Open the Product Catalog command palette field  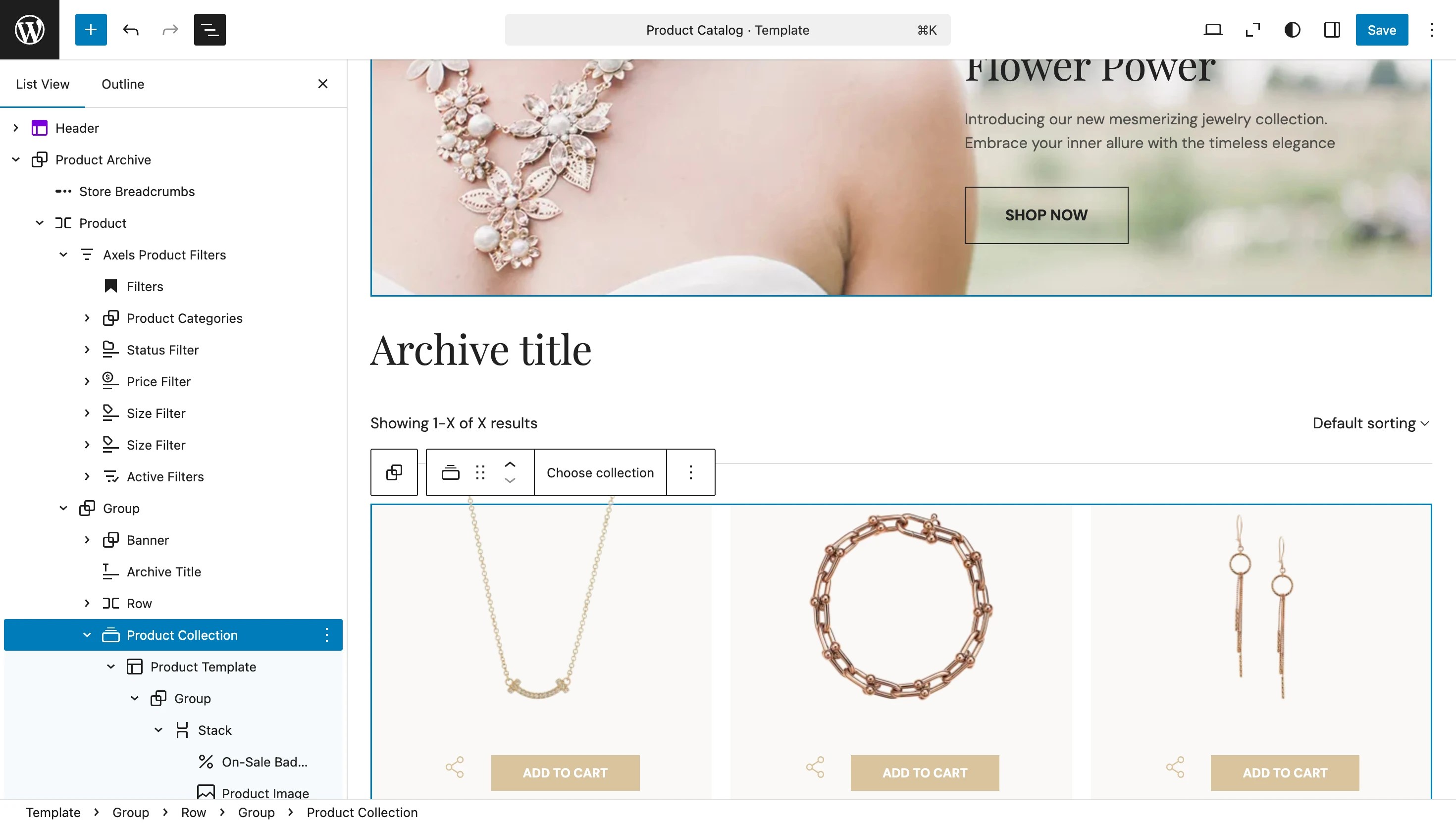(727, 29)
